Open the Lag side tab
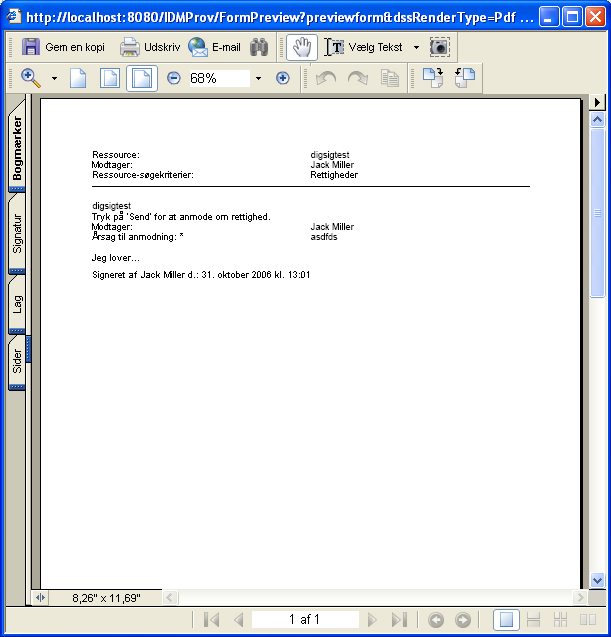Image resolution: width=611 pixels, height=637 pixels. pyautogui.click(x=17, y=304)
